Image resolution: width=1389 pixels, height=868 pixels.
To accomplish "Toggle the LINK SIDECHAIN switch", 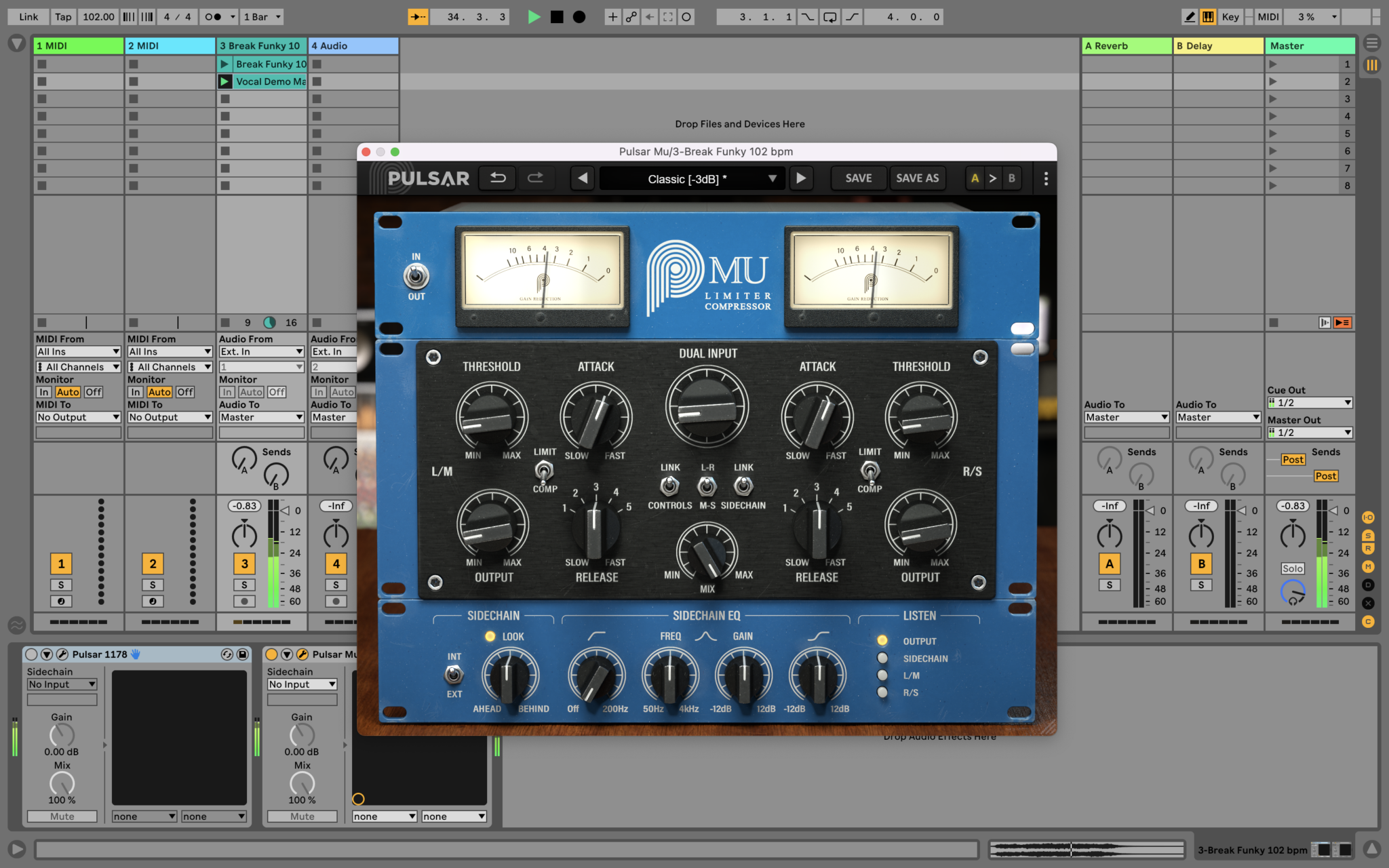I will 743,486.
